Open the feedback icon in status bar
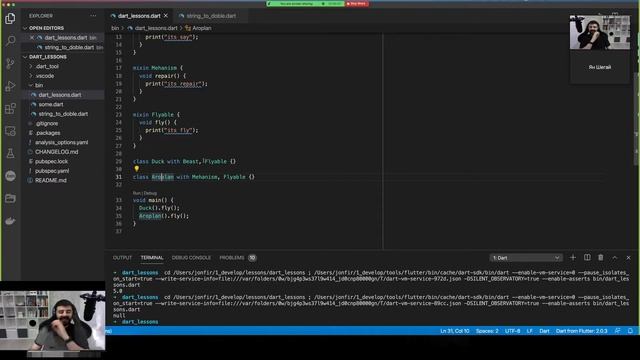Viewport: 640px width, 360px height. coord(618,331)
